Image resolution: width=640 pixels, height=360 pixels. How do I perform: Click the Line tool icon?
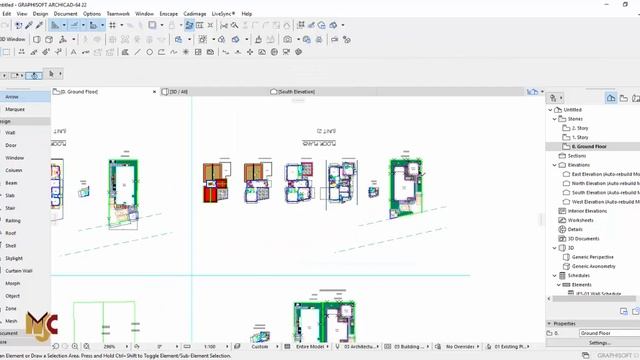[138, 52]
